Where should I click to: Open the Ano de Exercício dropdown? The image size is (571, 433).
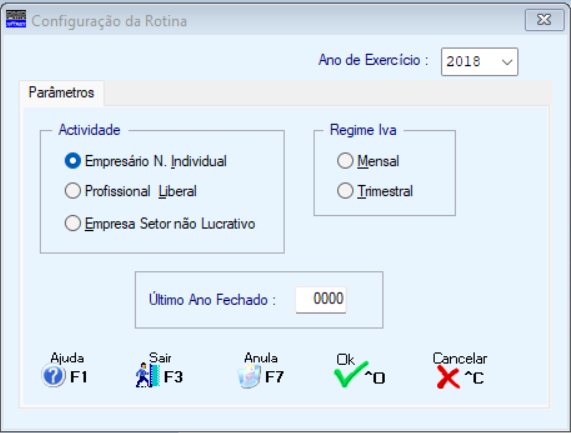(x=507, y=62)
